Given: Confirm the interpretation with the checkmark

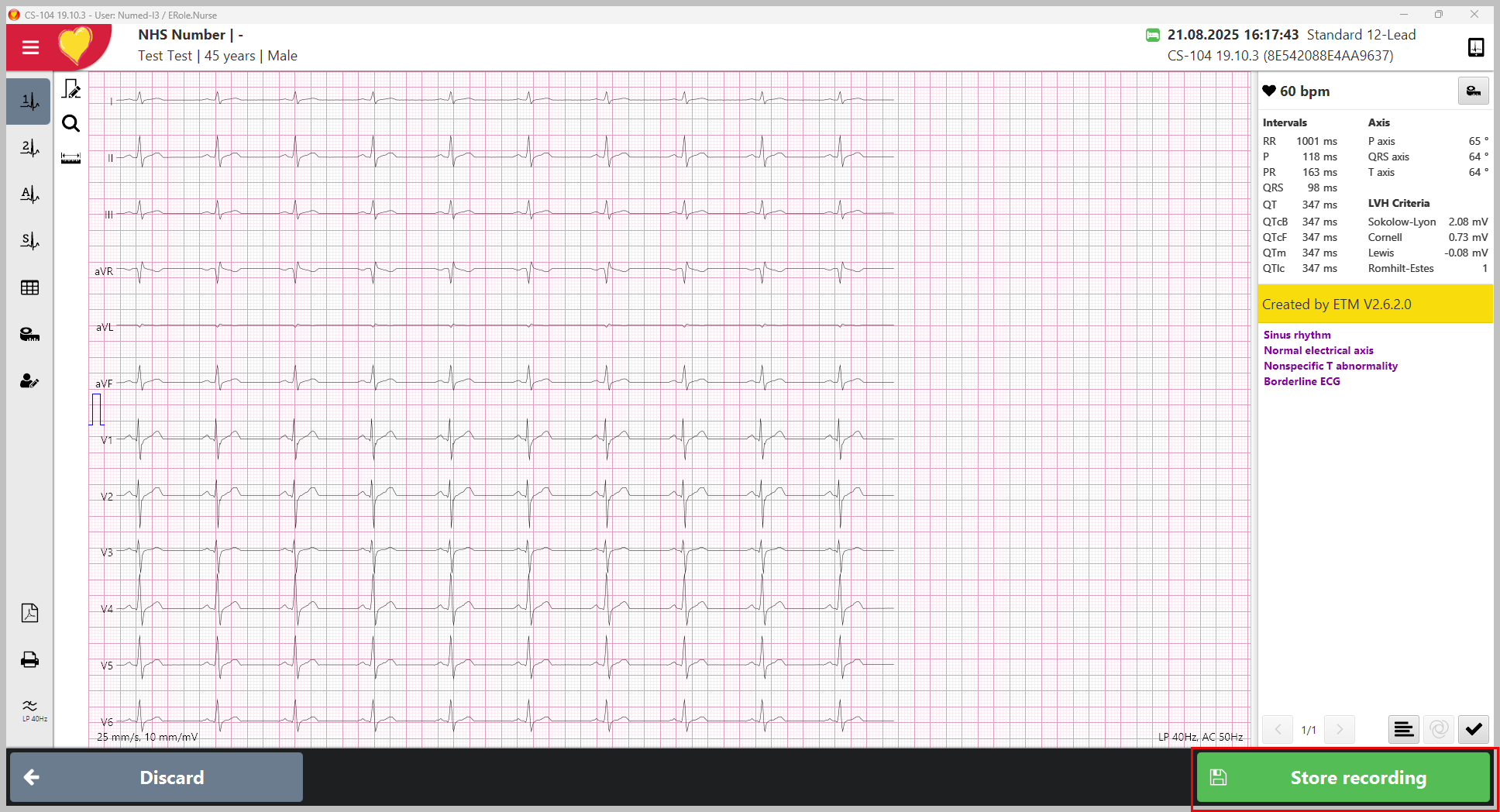Looking at the screenshot, I should click(1473, 729).
